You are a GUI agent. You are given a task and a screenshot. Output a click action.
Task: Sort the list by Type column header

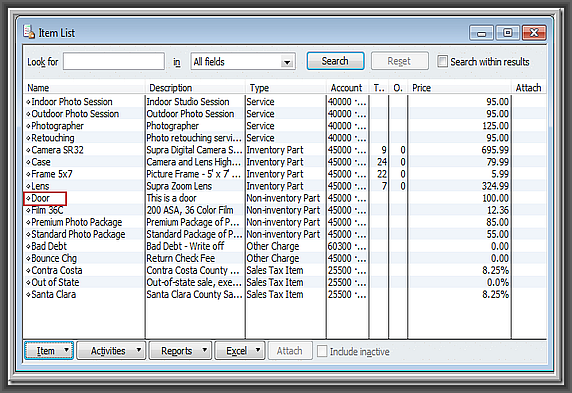[286, 88]
